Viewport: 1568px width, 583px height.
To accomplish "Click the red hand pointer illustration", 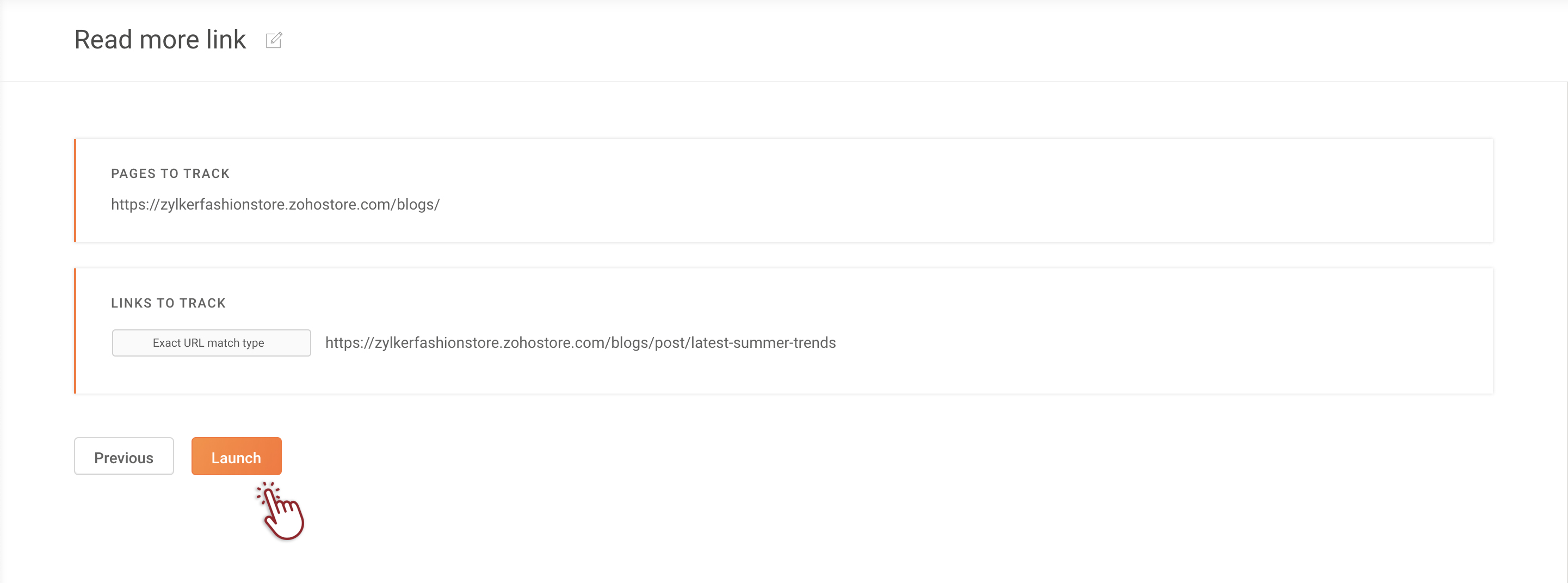I will (282, 512).
